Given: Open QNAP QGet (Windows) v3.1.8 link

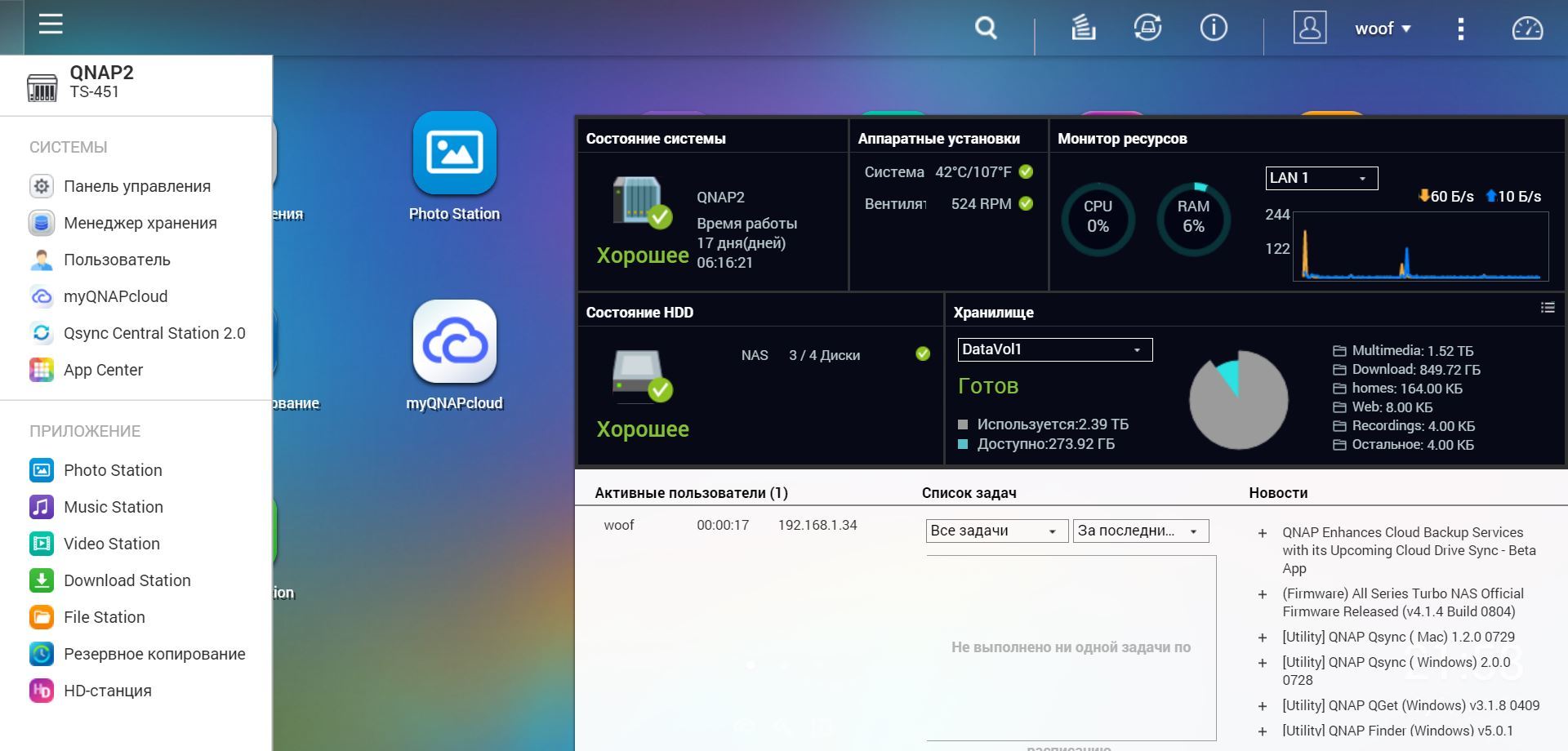Looking at the screenshot, I should coord(1410,705).
